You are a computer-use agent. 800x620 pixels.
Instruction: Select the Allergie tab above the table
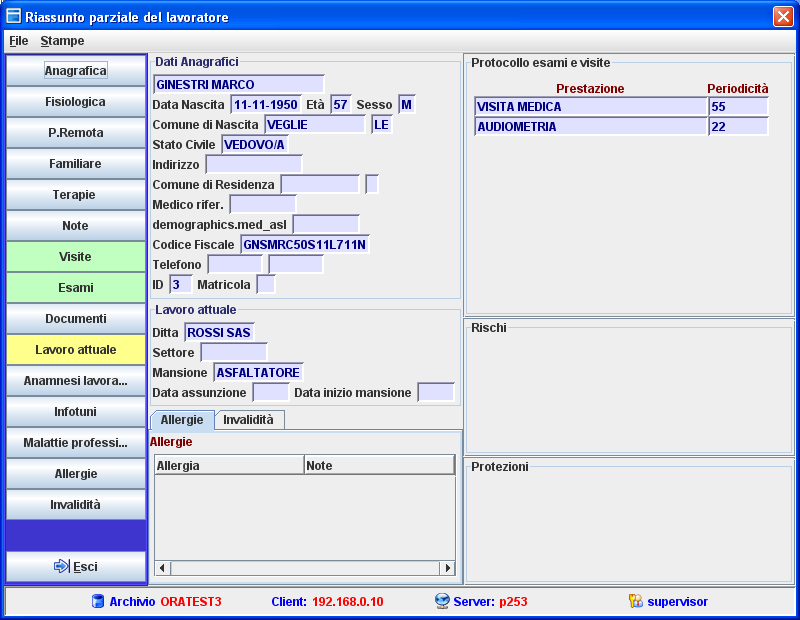[x=182, y=420]
